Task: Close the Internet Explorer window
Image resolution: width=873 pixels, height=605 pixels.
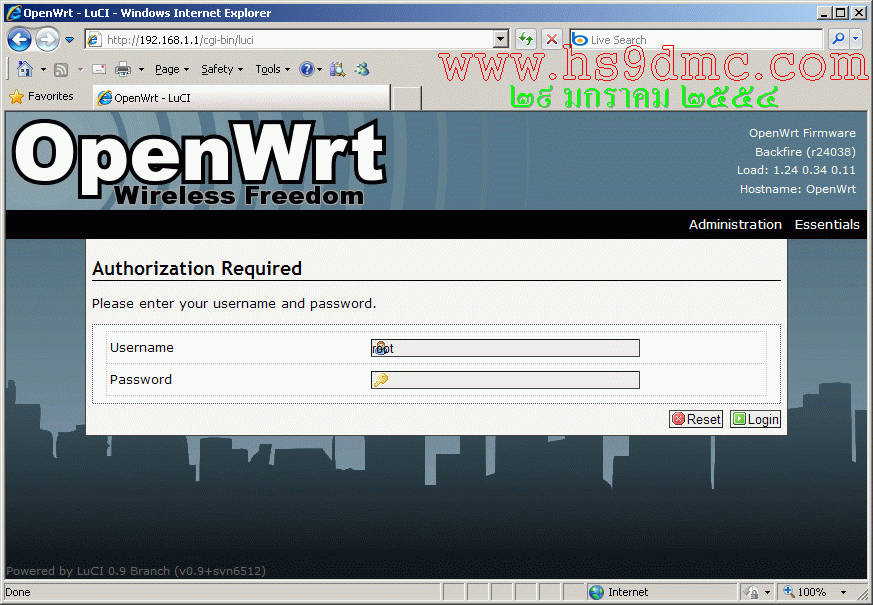Action: click(859, 12)
